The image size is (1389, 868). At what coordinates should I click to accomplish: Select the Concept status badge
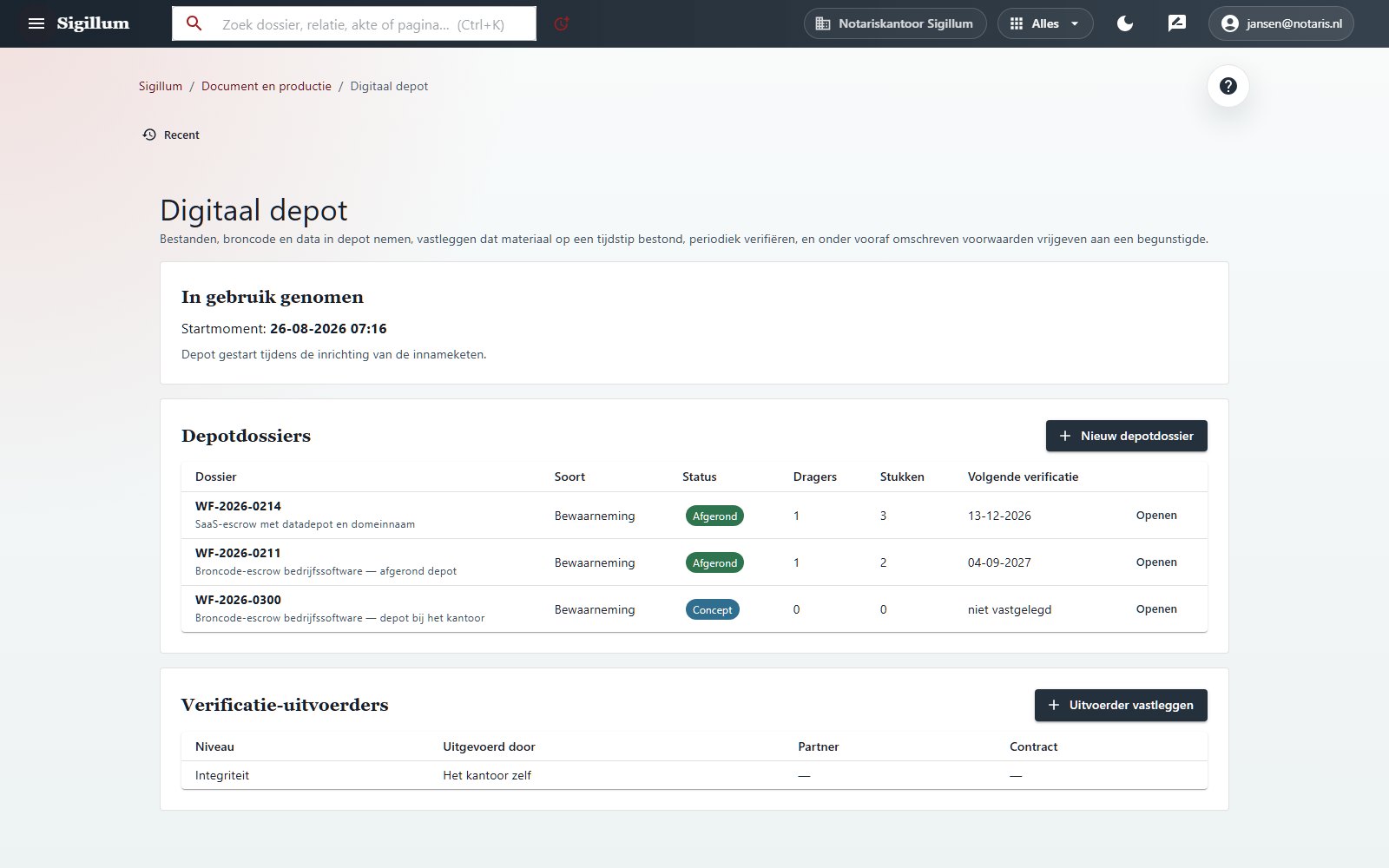(712, 609)
